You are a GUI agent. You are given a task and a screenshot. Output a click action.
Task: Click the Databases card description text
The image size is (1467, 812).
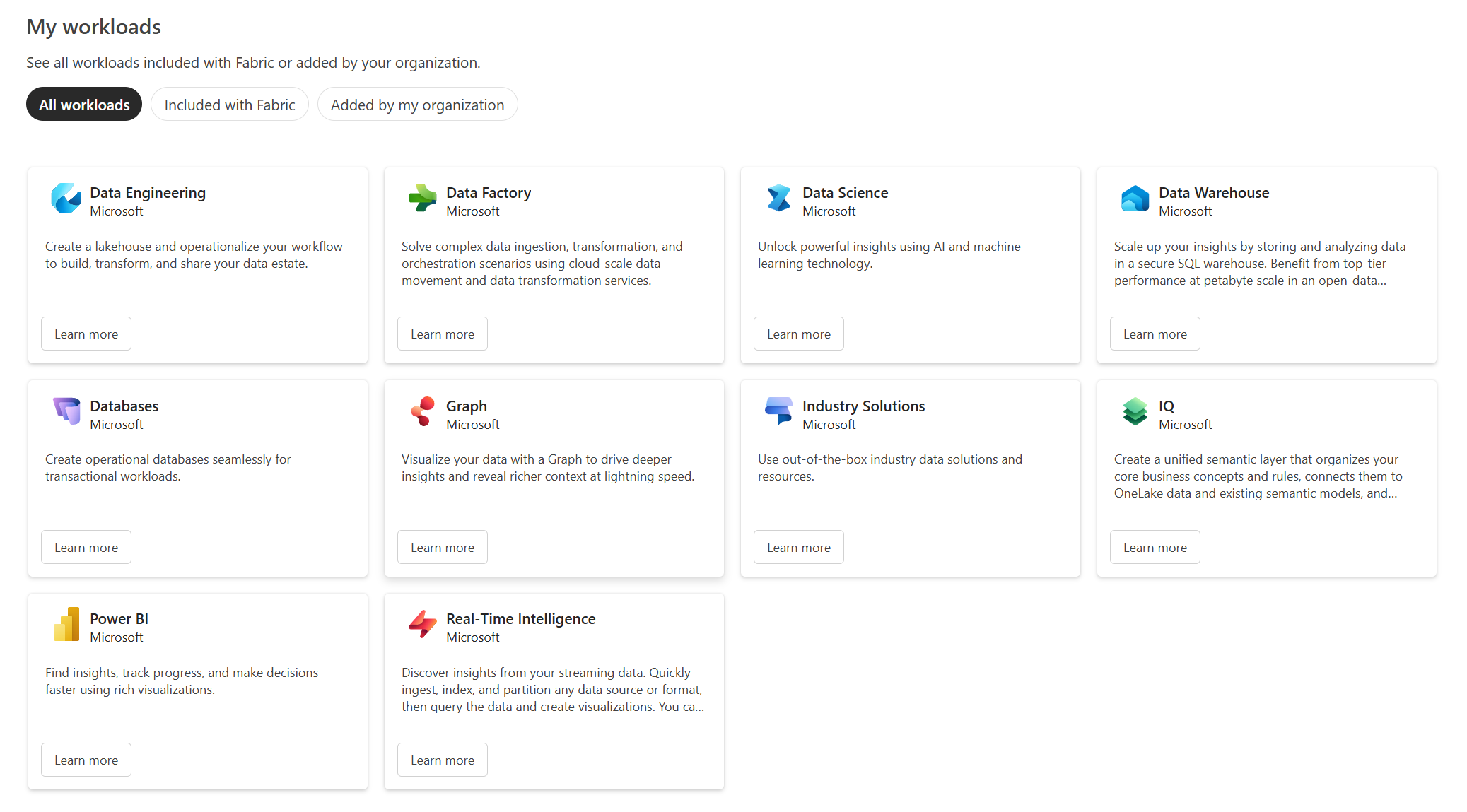coord(168,468)
